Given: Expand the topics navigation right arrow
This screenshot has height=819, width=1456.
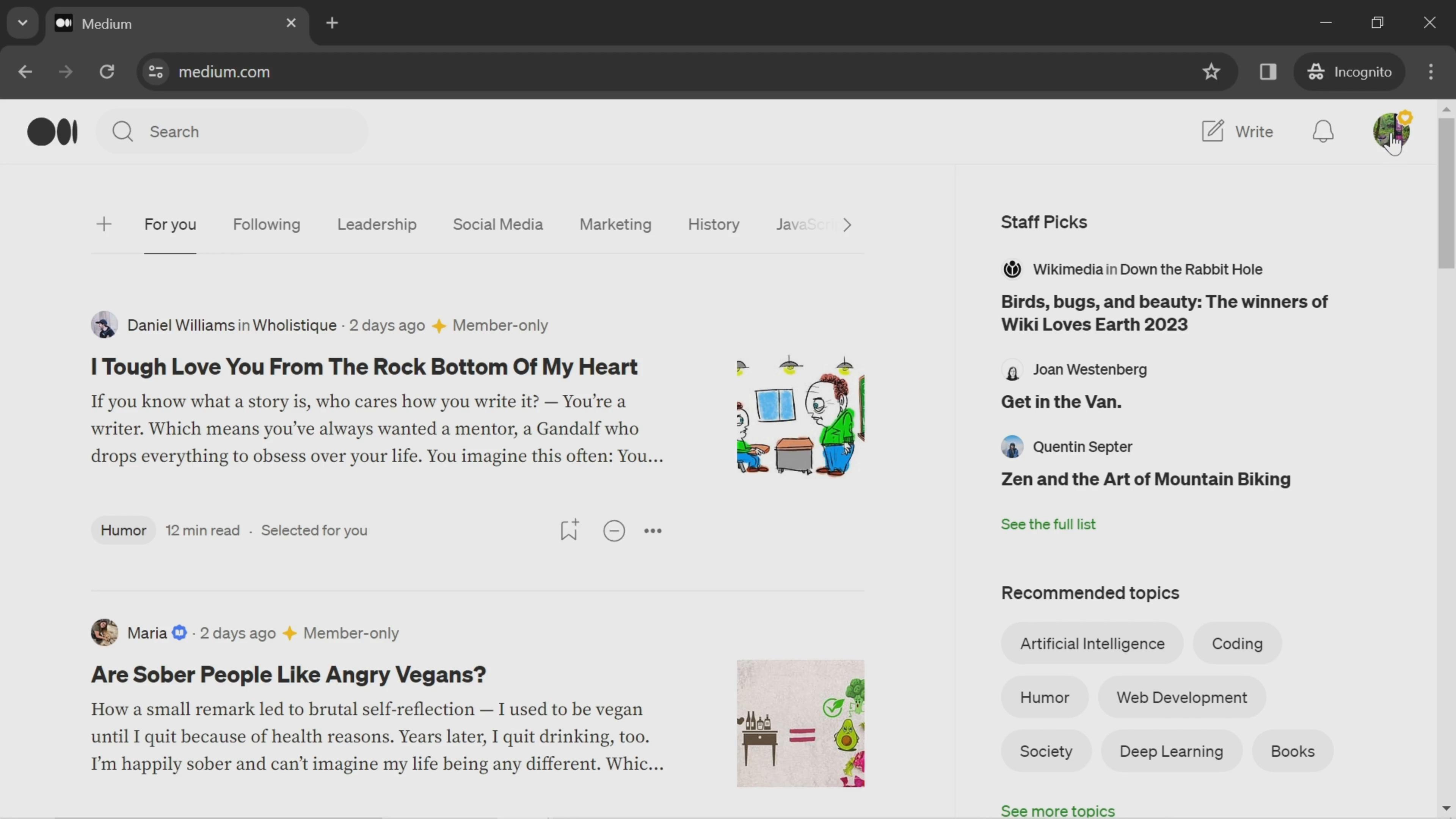Looking at the screenshot, I should [847, 224].
